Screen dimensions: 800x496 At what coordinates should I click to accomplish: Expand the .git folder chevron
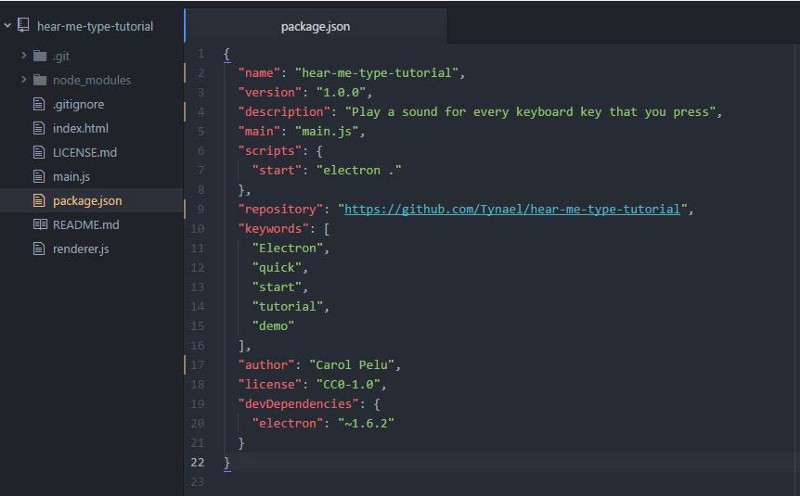tap(24, 56)
